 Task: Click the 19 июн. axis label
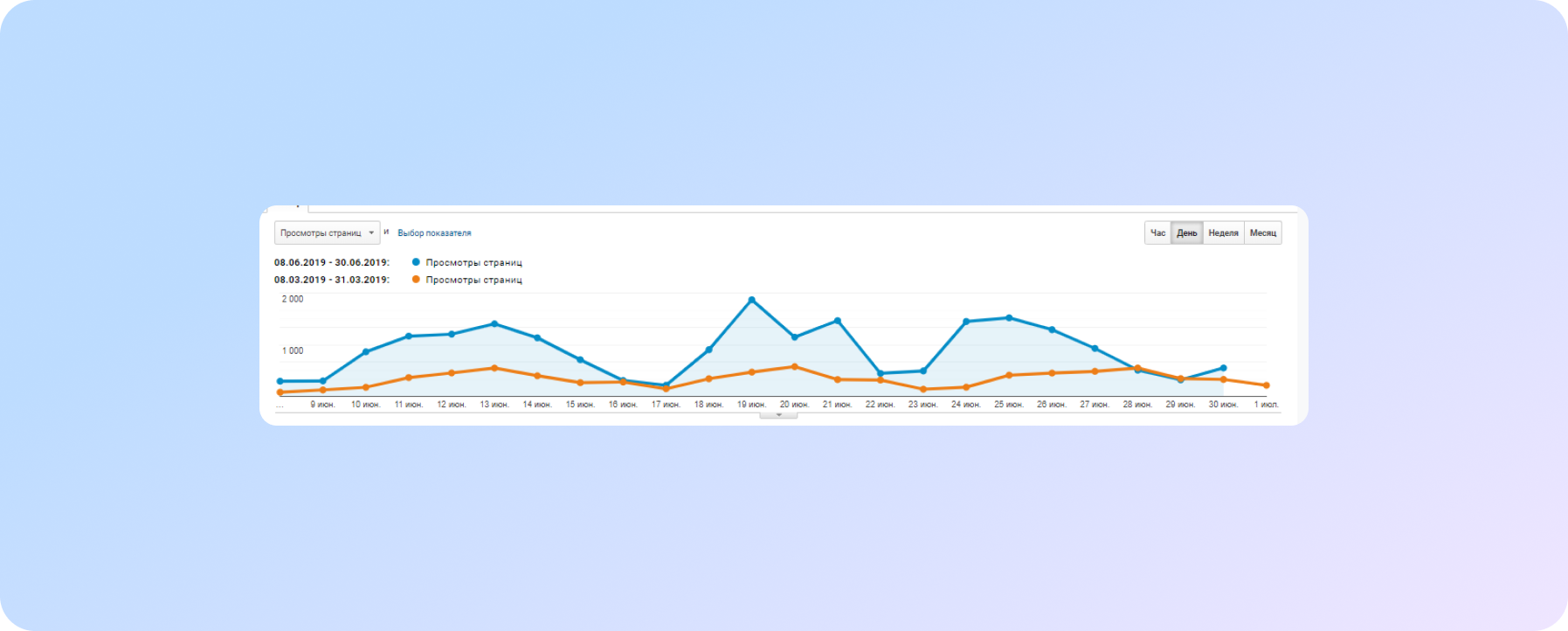pyautogui.click(x=751, y=405)
